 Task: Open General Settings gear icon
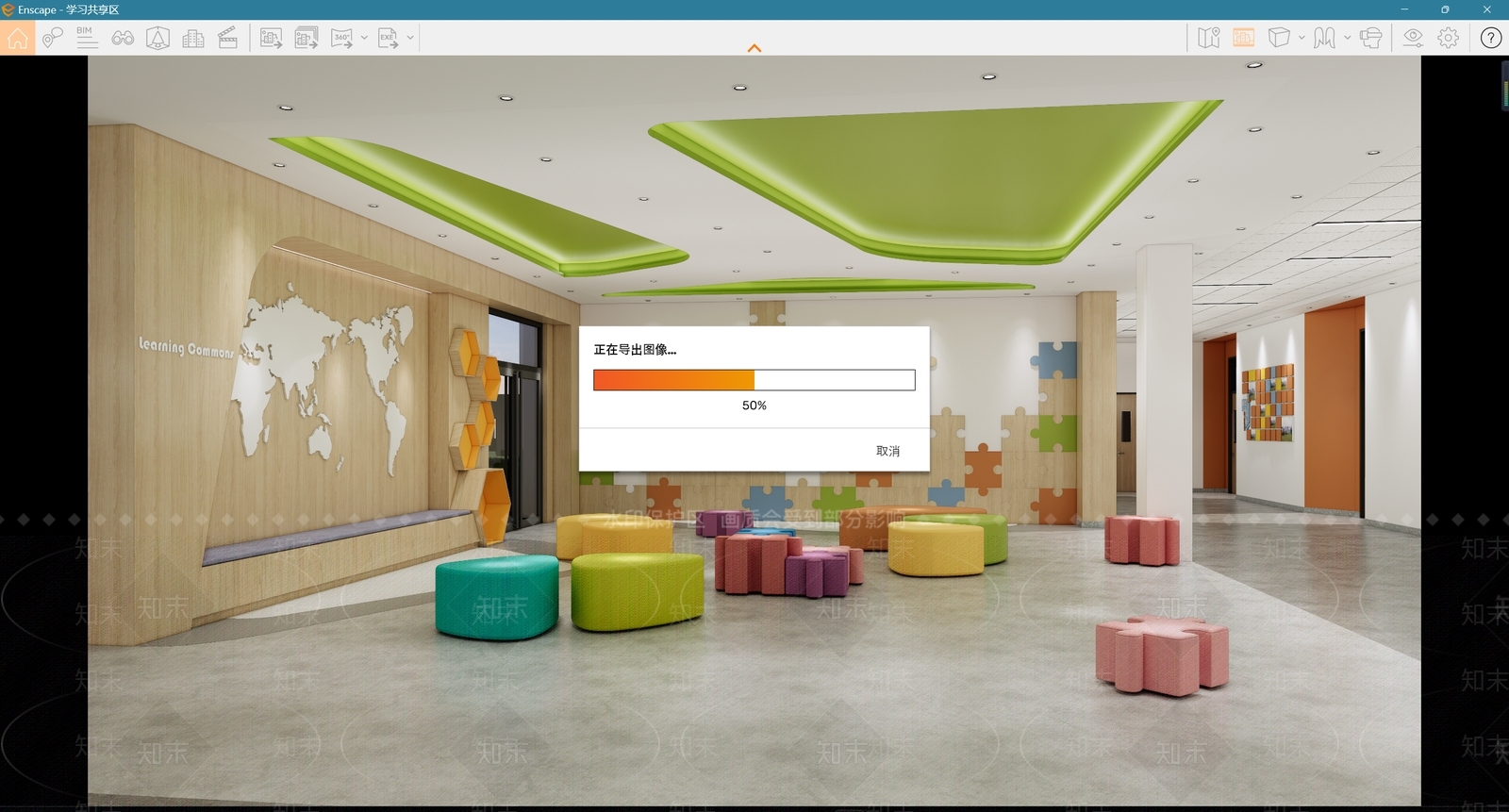pos(1449,38)
